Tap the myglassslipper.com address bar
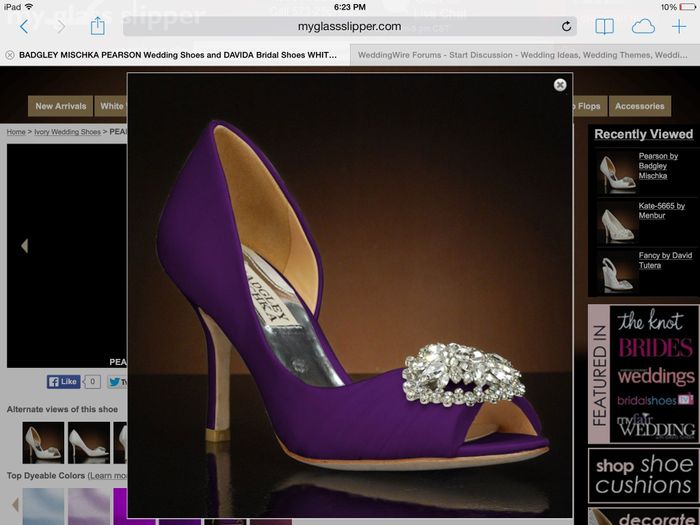The image size is (700, 525). tap(349, 27)
